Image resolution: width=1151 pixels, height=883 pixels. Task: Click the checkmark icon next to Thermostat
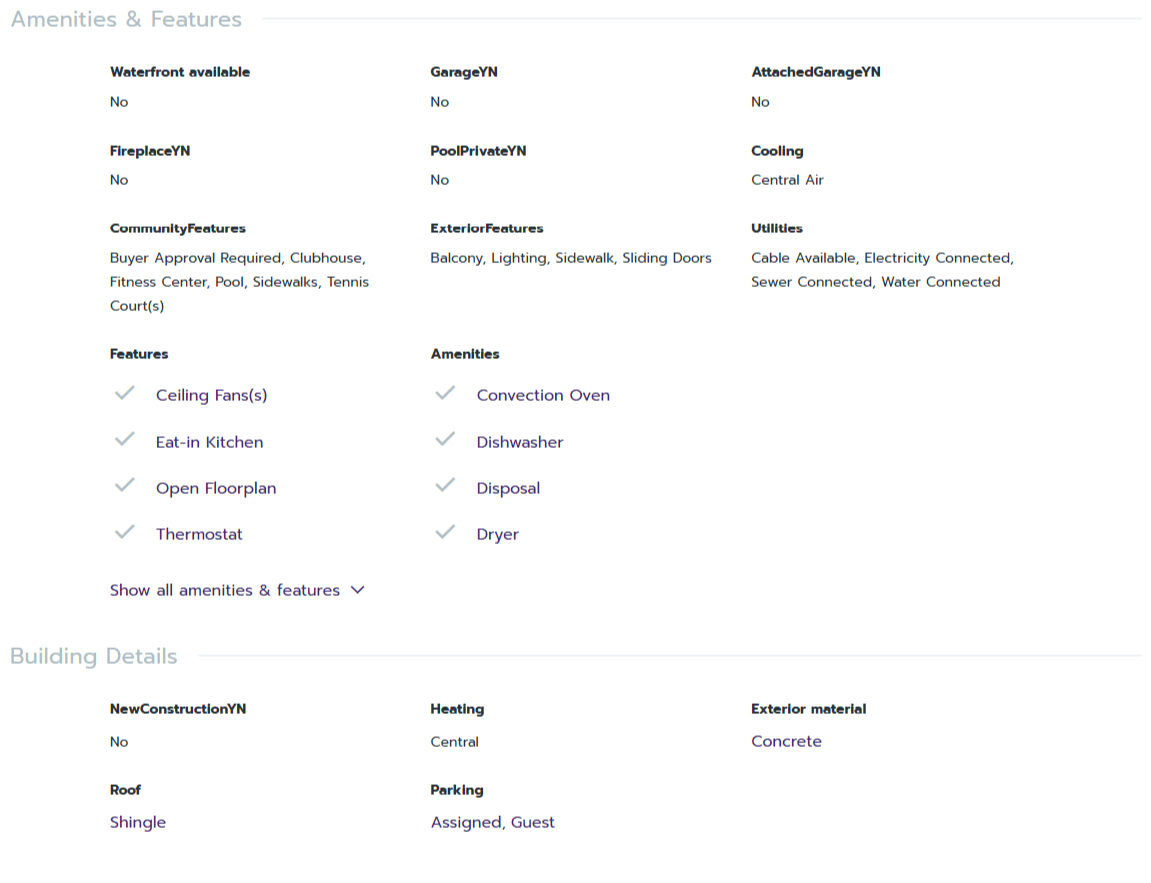click(124, 532)
